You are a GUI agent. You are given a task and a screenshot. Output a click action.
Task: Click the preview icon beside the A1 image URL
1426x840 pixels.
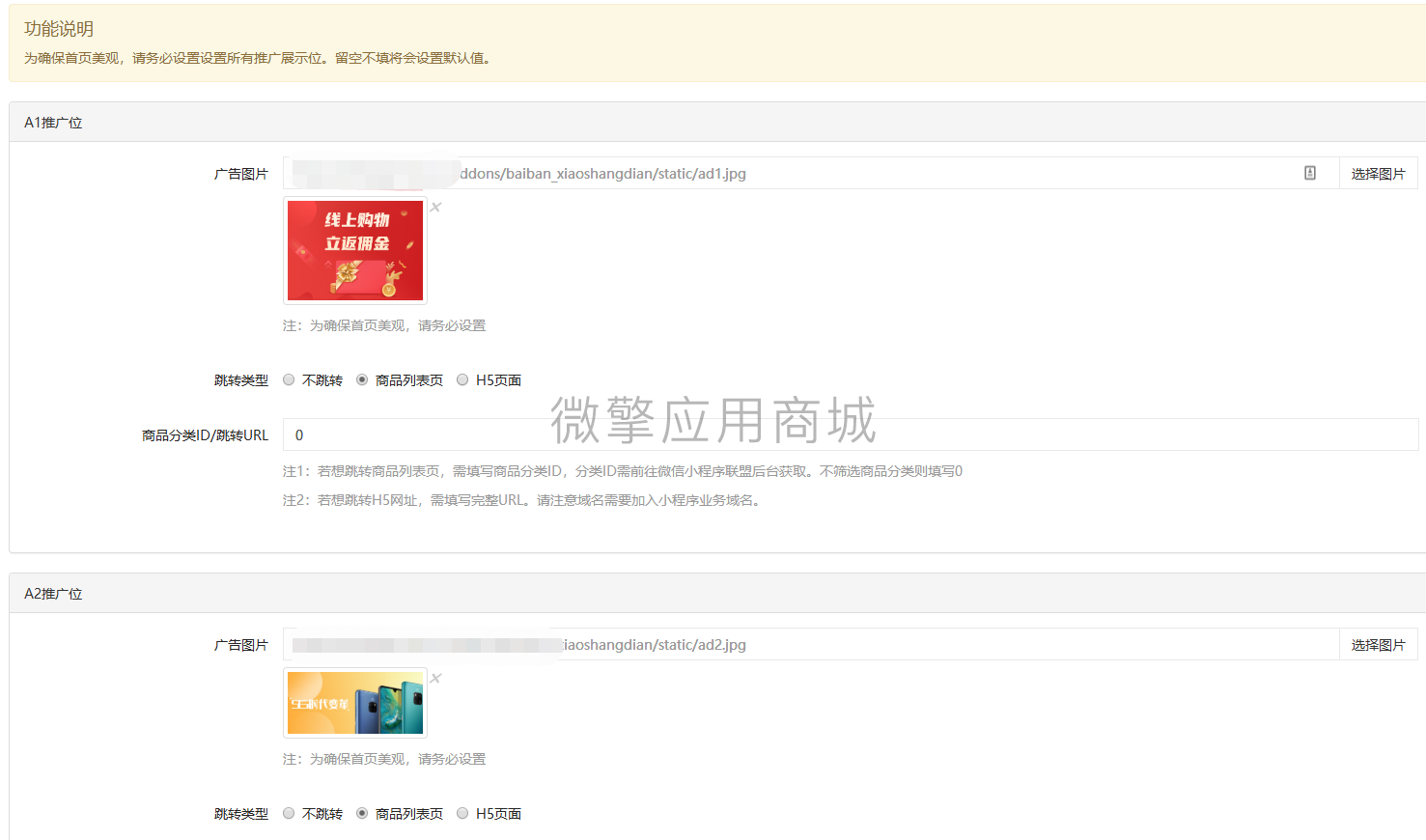(x=1309, y=172)
